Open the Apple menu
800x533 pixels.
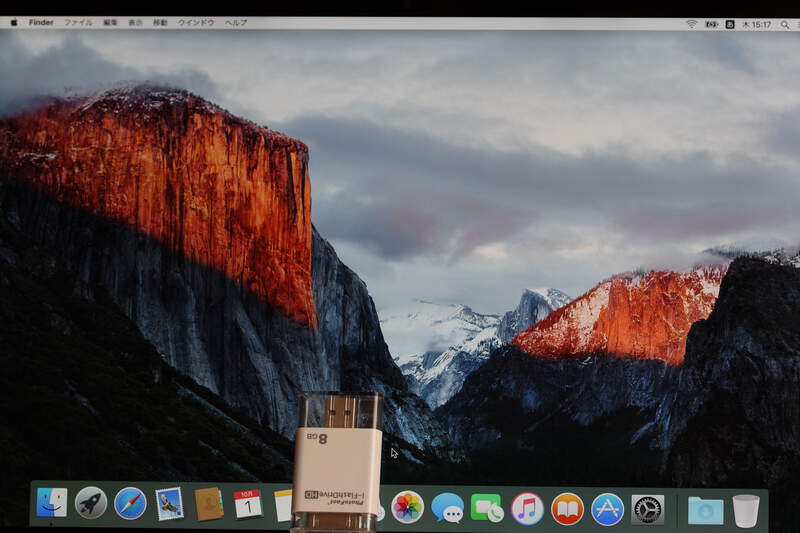[14, 22]
